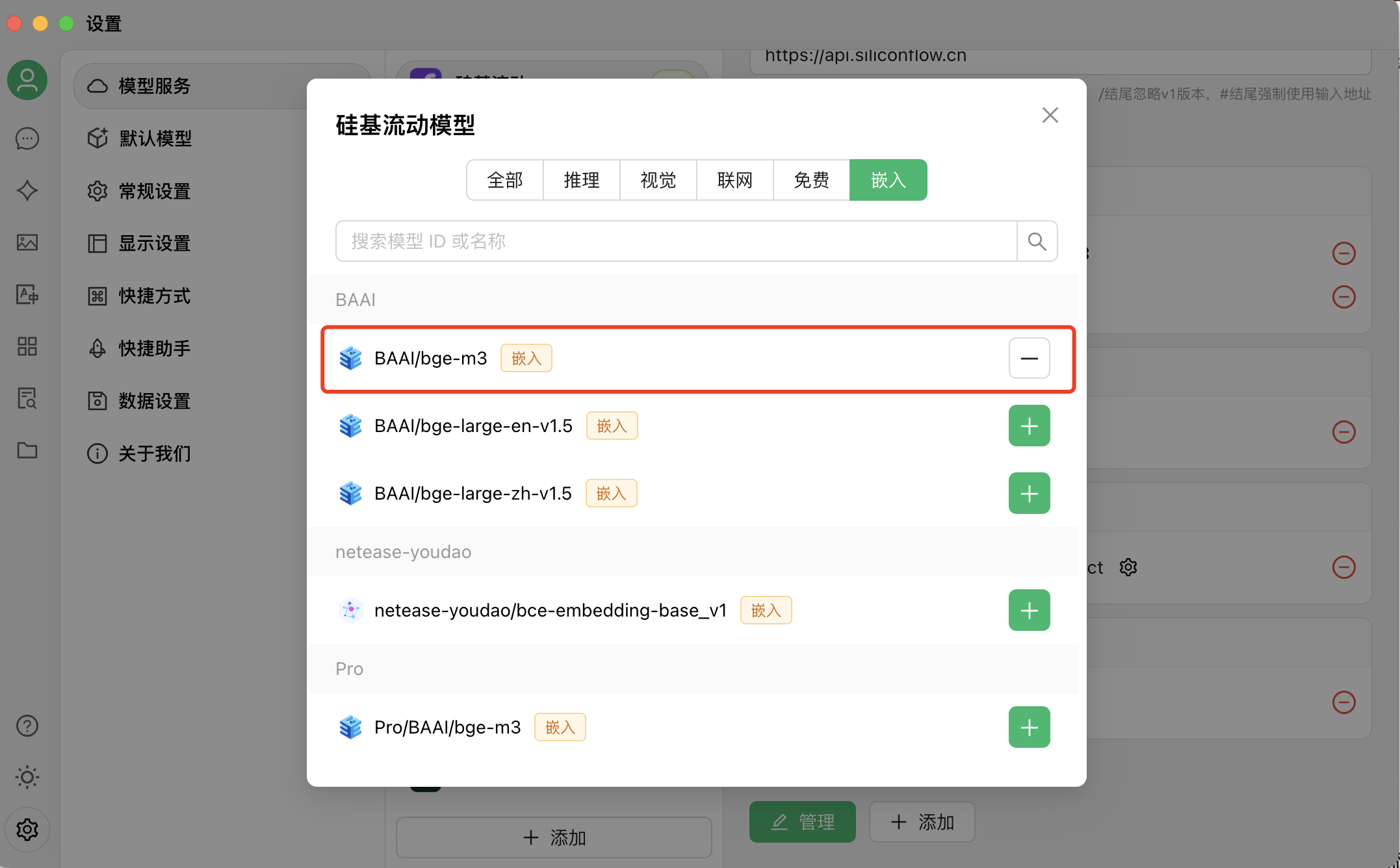
Task: Focus the model ID search field
Action: 676,242
